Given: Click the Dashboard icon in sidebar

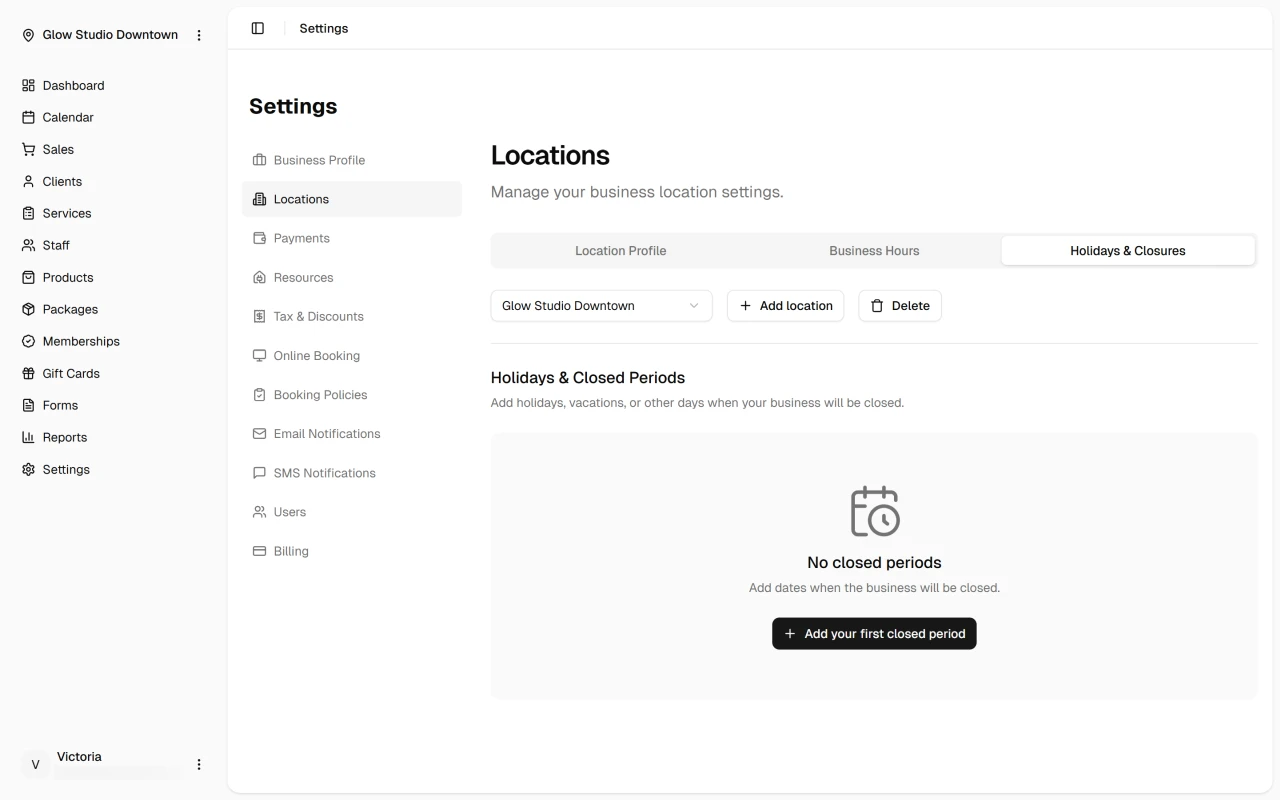Looking at the screenshot, I should point(28,85).
